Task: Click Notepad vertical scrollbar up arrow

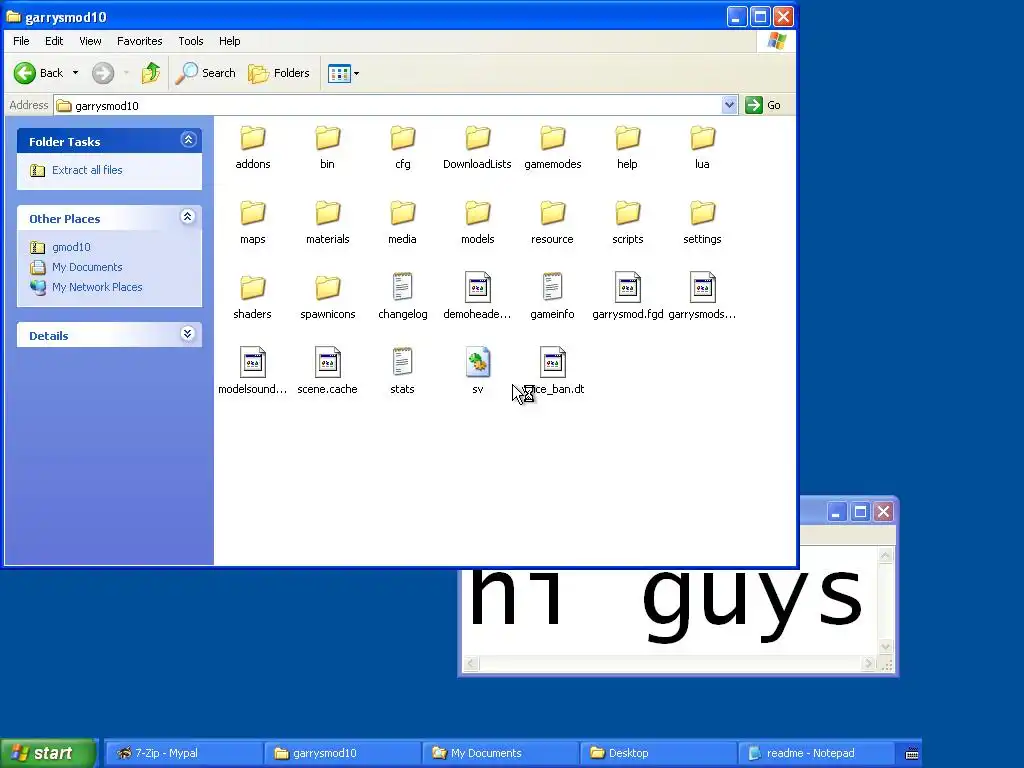Action: pyautogui.click(x=886, y=556)
